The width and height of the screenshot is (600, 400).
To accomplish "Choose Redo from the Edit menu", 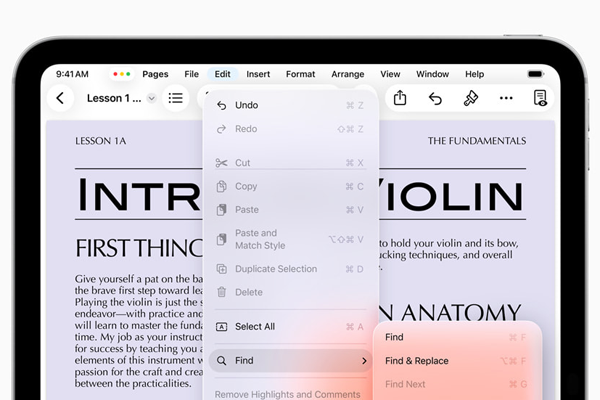I will 290,129.
